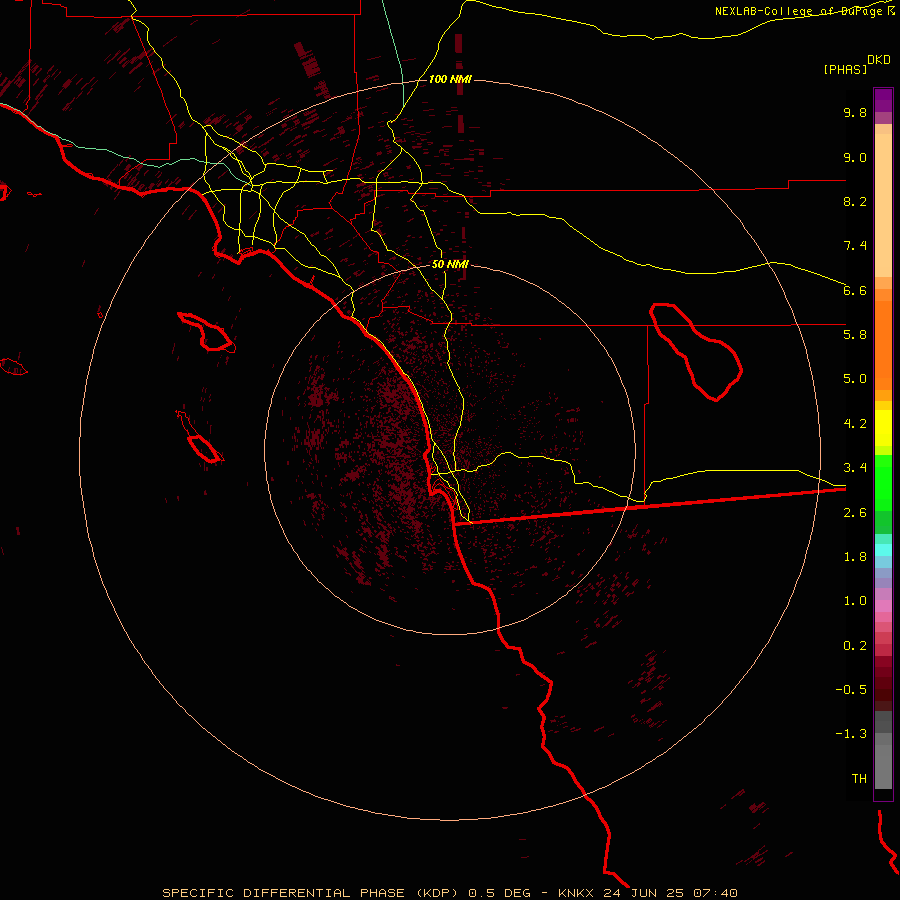
Task: Pick the bright orange segment of the color bar
Action: point(883,346)
